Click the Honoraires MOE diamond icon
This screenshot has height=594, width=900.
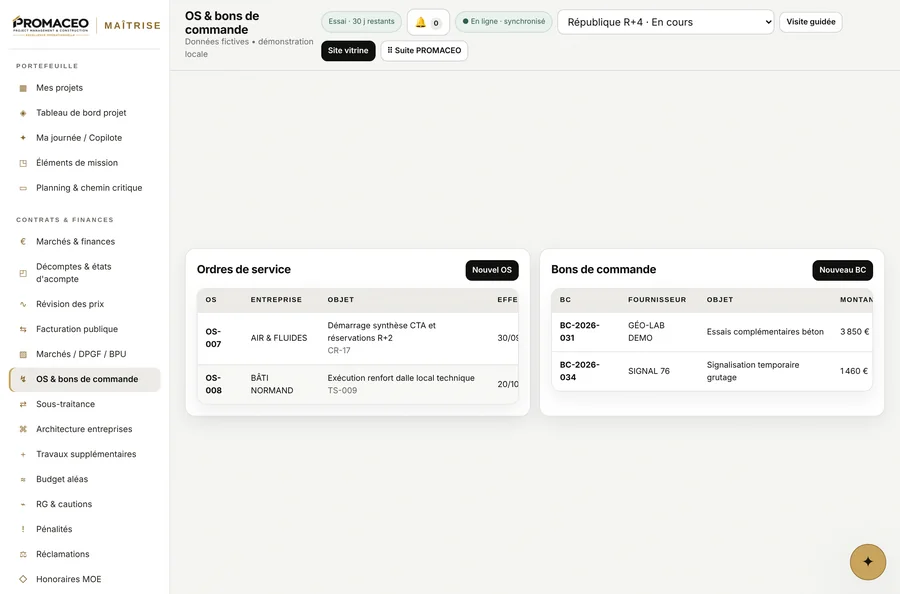pyautogui.click(x=23, y=579)
